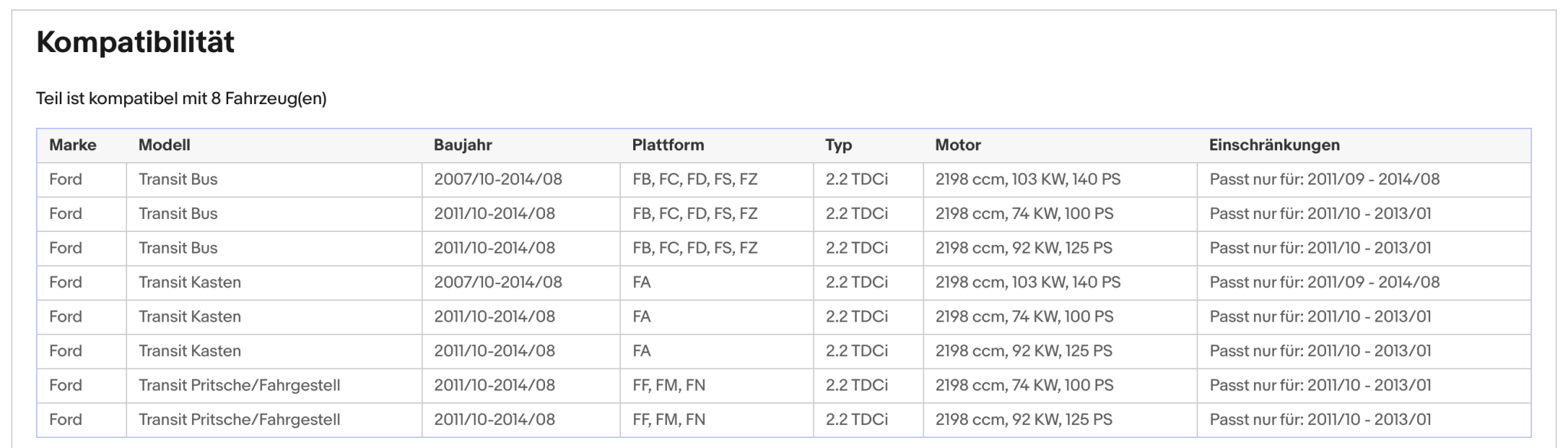Viewport: 1568px width, 448px height.
Task: Select 'Transit Pritsche/Fahrgestell' in the 74 KW row
Action: click(239, 385)
